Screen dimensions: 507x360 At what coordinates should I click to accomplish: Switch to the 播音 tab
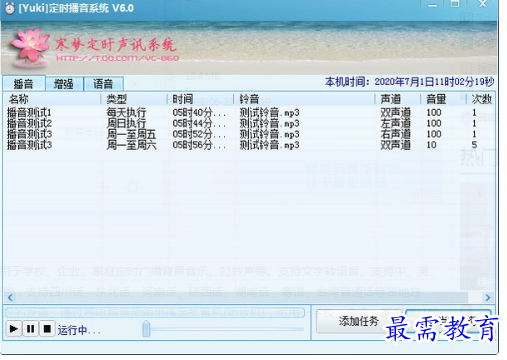click(23, 84)
